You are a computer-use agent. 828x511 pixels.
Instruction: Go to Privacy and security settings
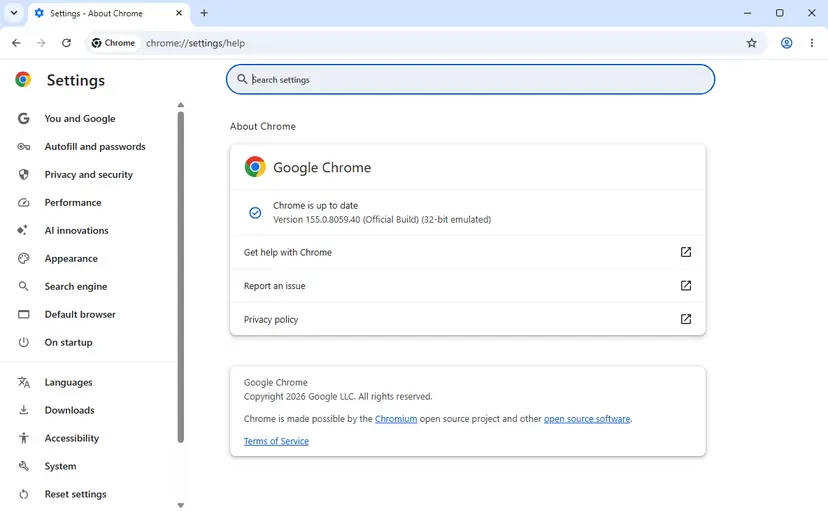89,175
